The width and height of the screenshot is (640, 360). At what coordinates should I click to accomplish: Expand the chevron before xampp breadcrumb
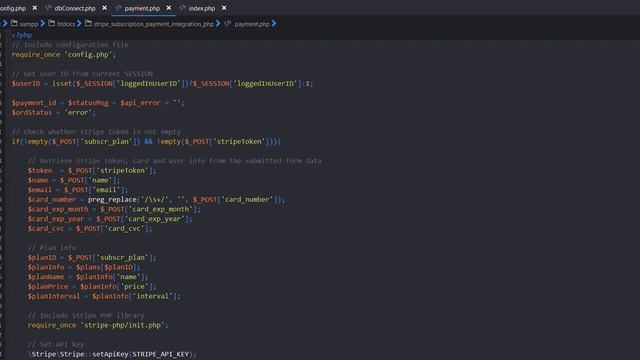click(x=5, y=24)
